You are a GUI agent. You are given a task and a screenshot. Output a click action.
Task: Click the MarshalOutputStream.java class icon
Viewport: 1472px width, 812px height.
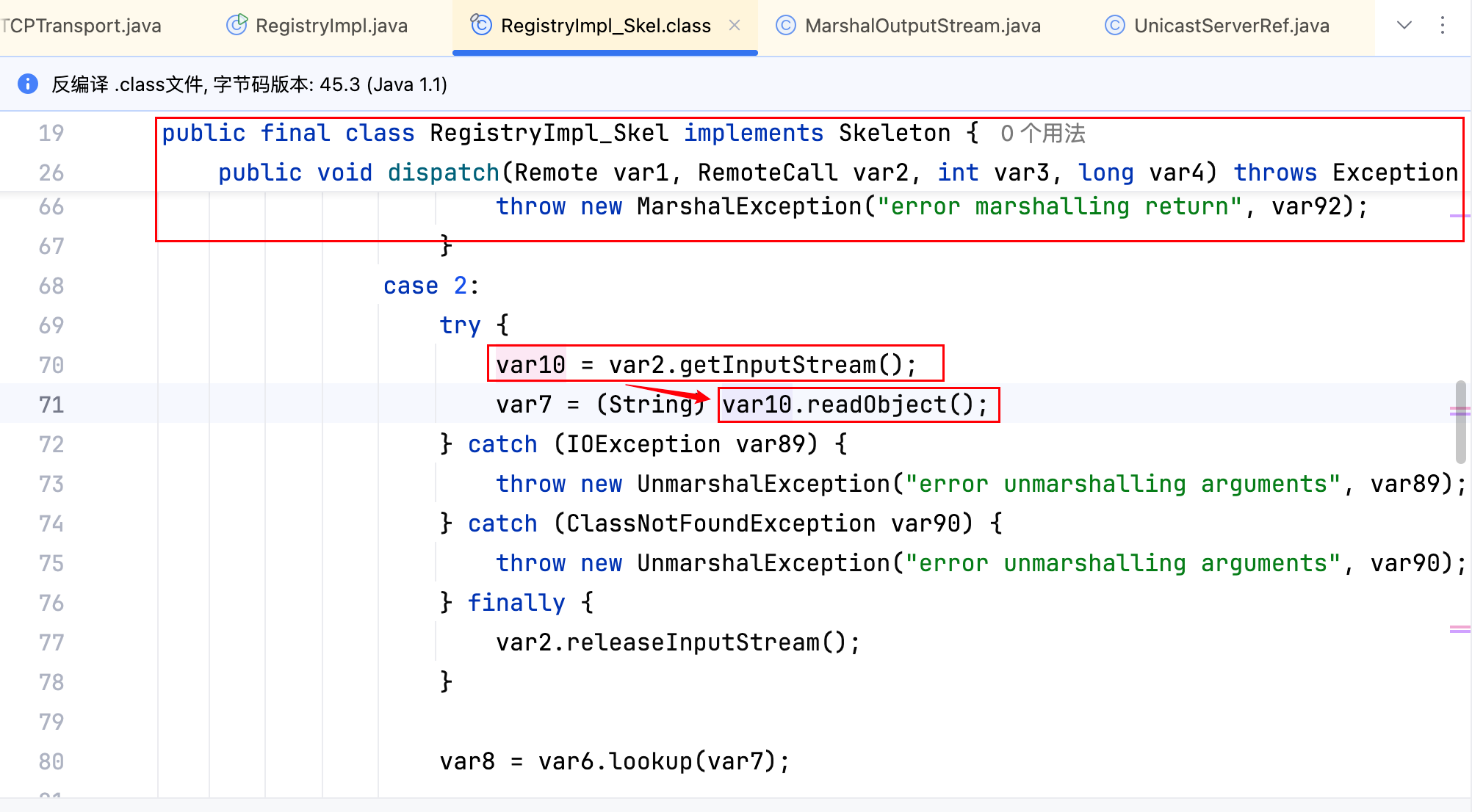[x=786, y=26]
